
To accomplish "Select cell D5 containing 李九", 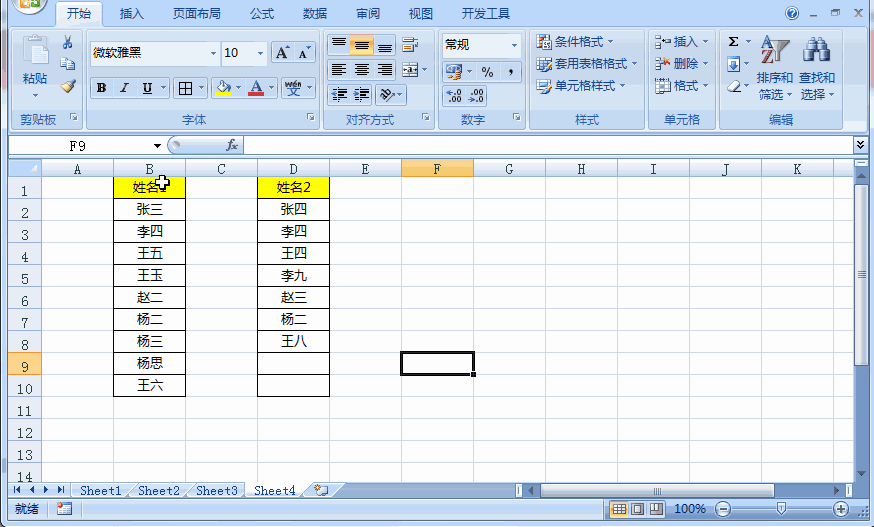I will coord(293,275).
